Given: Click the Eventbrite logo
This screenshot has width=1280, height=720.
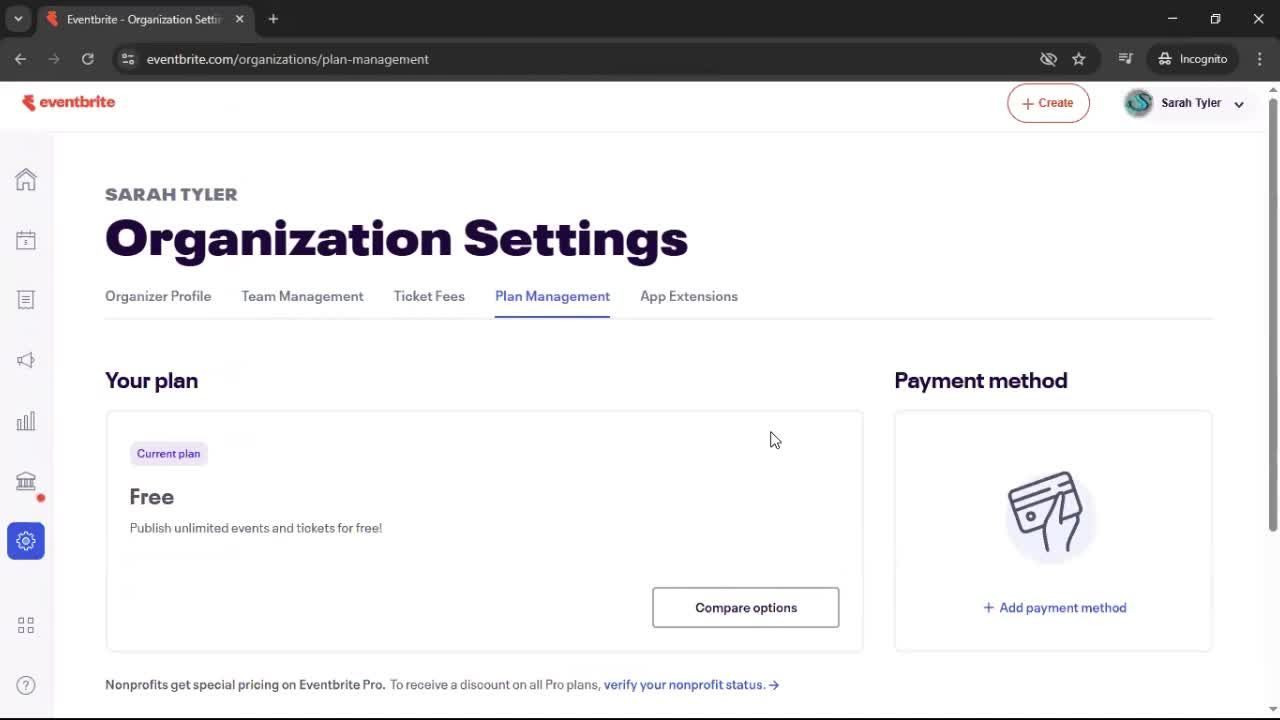Looking at the screenshot, I should click(x=68, y=102).
